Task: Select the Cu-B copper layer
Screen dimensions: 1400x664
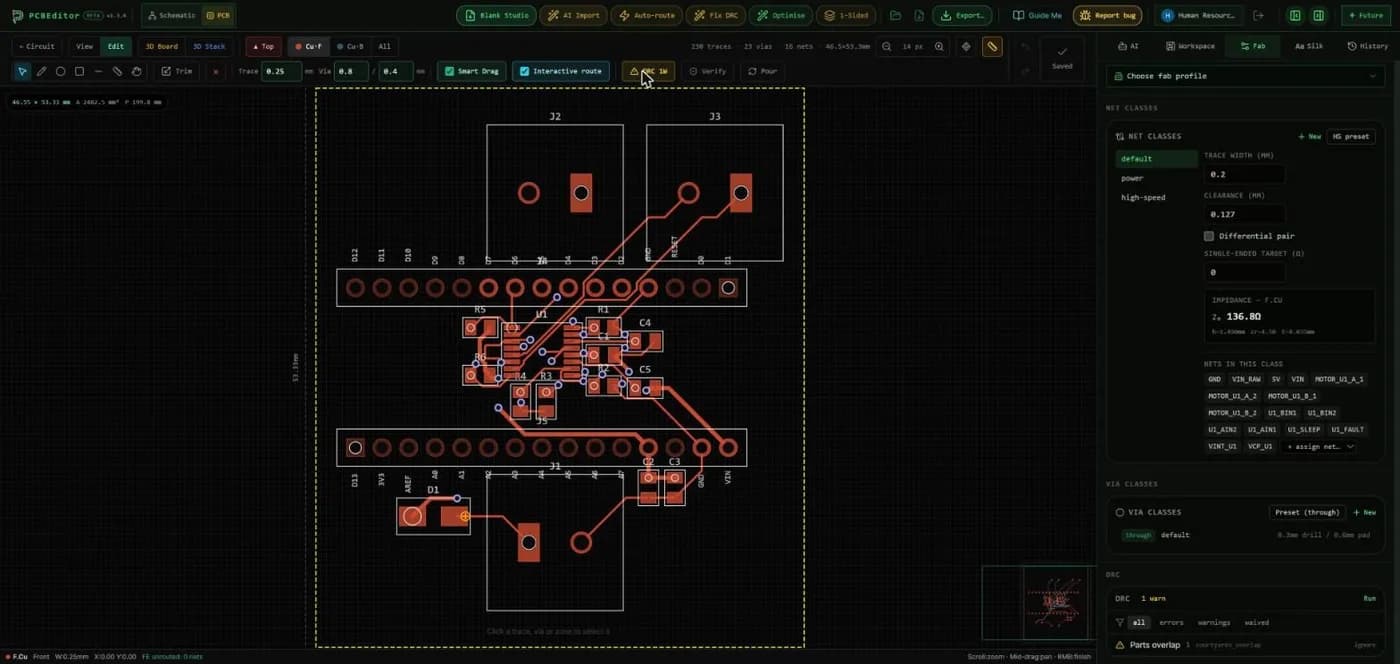Action: [350, 46]
